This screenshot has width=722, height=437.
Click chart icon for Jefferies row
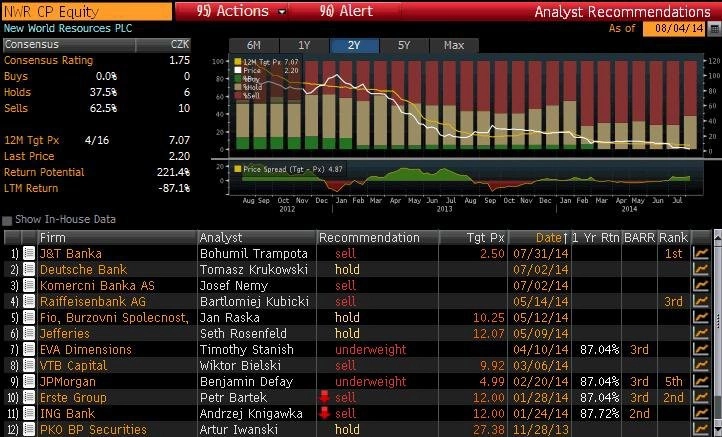click(x=701, y=333)
